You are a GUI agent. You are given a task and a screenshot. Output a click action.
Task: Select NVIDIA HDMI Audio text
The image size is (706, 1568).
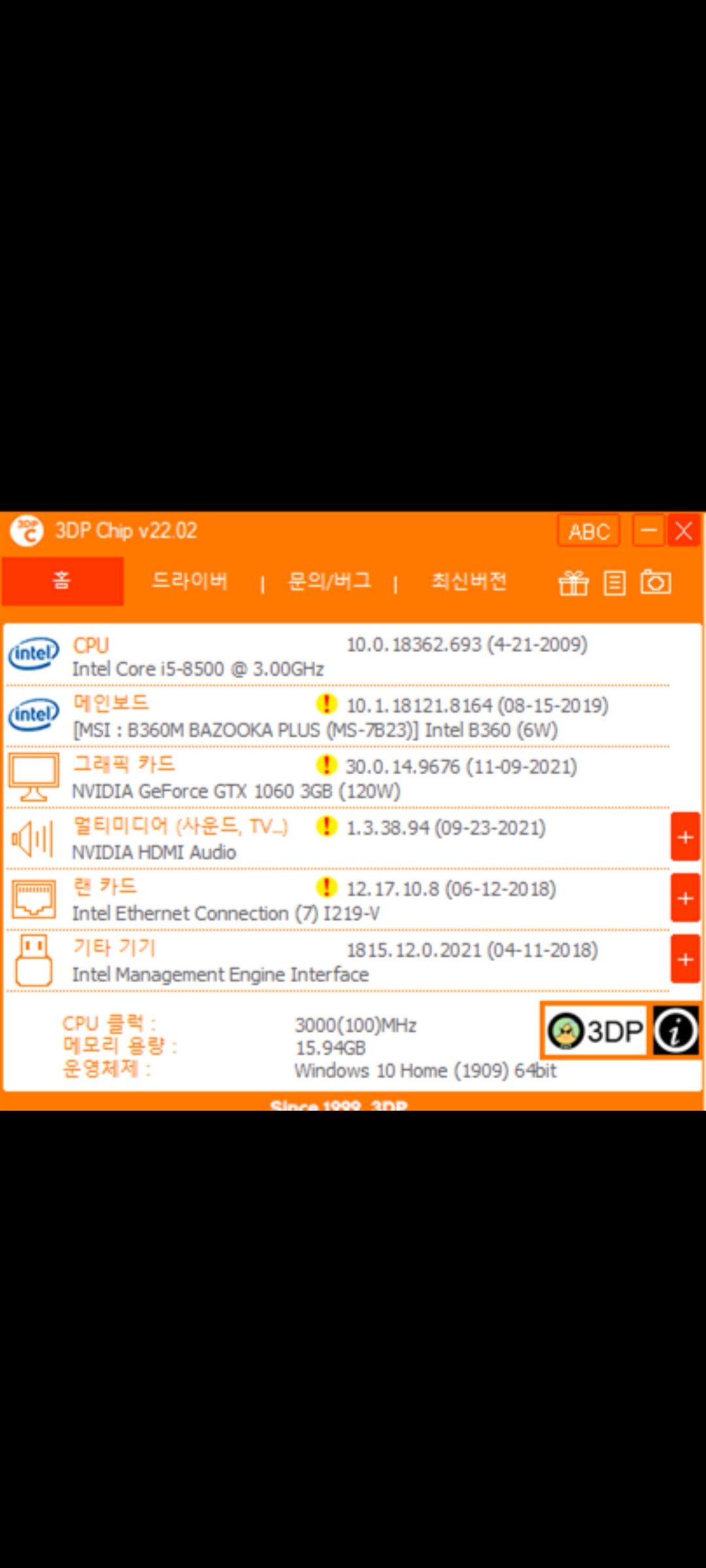coord(154,853)
